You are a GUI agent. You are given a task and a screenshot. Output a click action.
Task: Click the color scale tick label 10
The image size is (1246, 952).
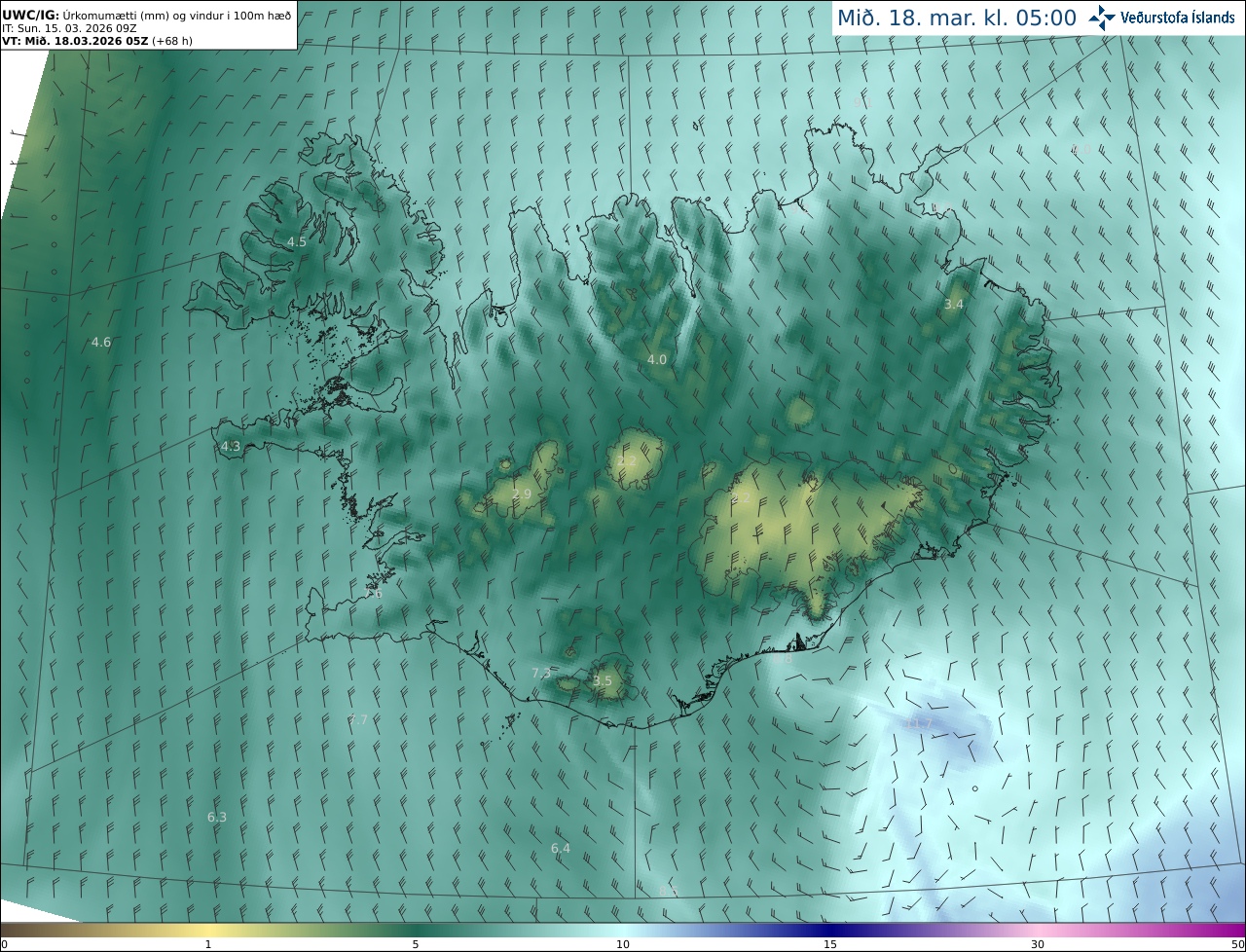tap(623, 944)
